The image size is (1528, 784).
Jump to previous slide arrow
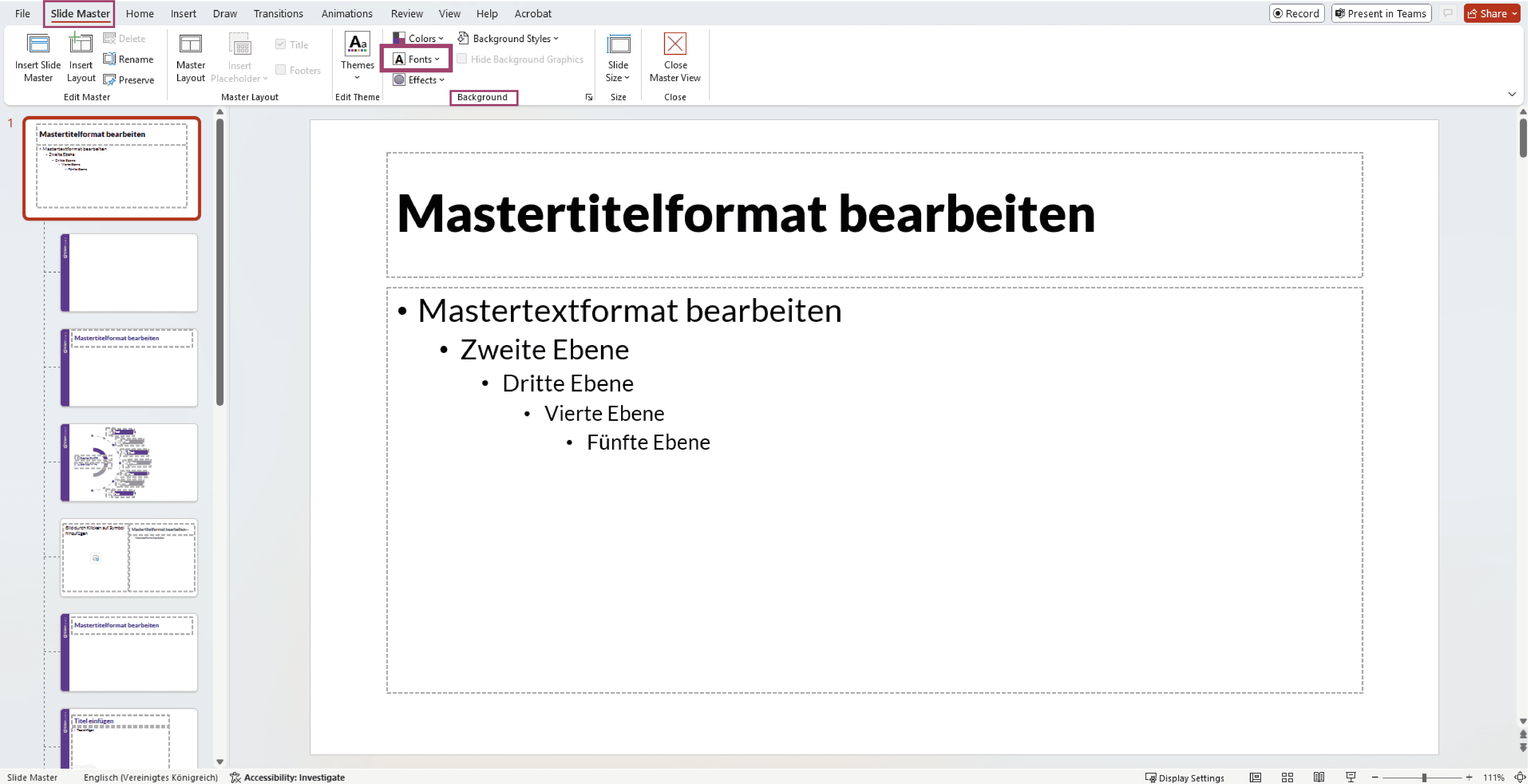[x=1523, y=735]
